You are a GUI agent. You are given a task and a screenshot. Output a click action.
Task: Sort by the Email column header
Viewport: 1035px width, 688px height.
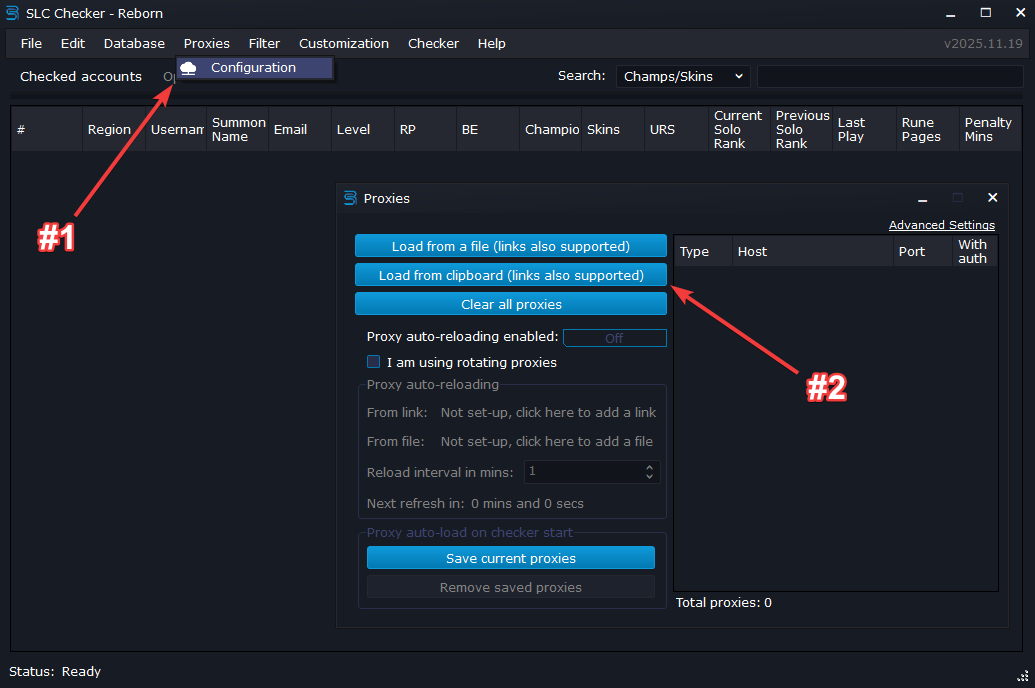300,129
